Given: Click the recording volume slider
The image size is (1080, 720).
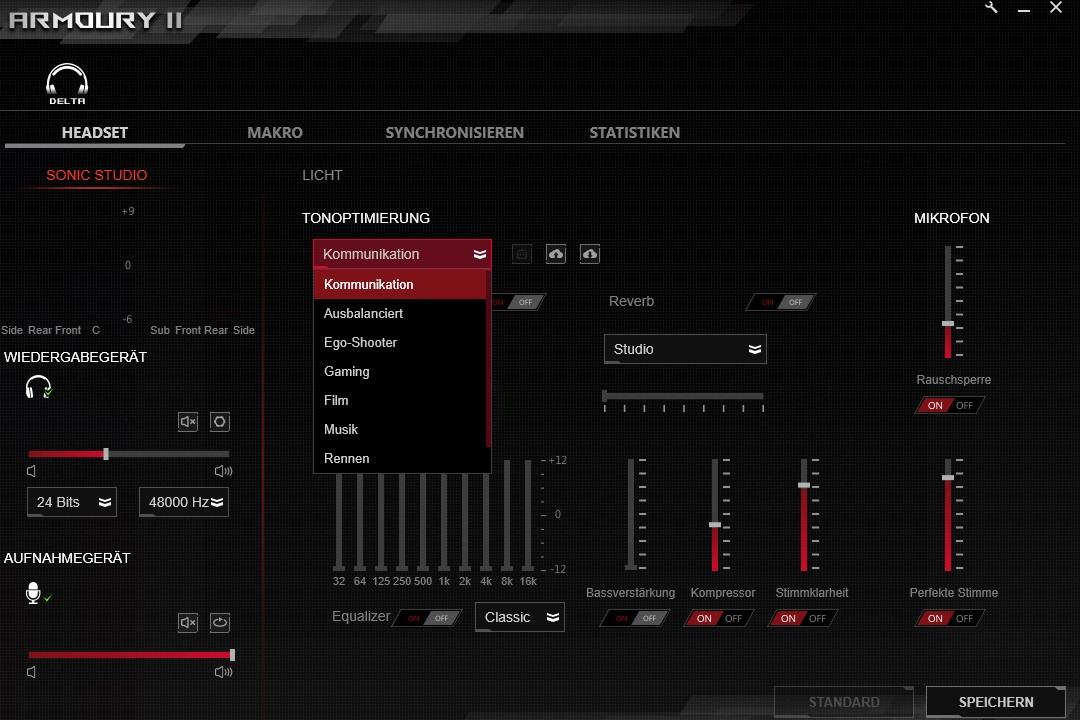Looking at the screenshot, I should click(131, 655).
